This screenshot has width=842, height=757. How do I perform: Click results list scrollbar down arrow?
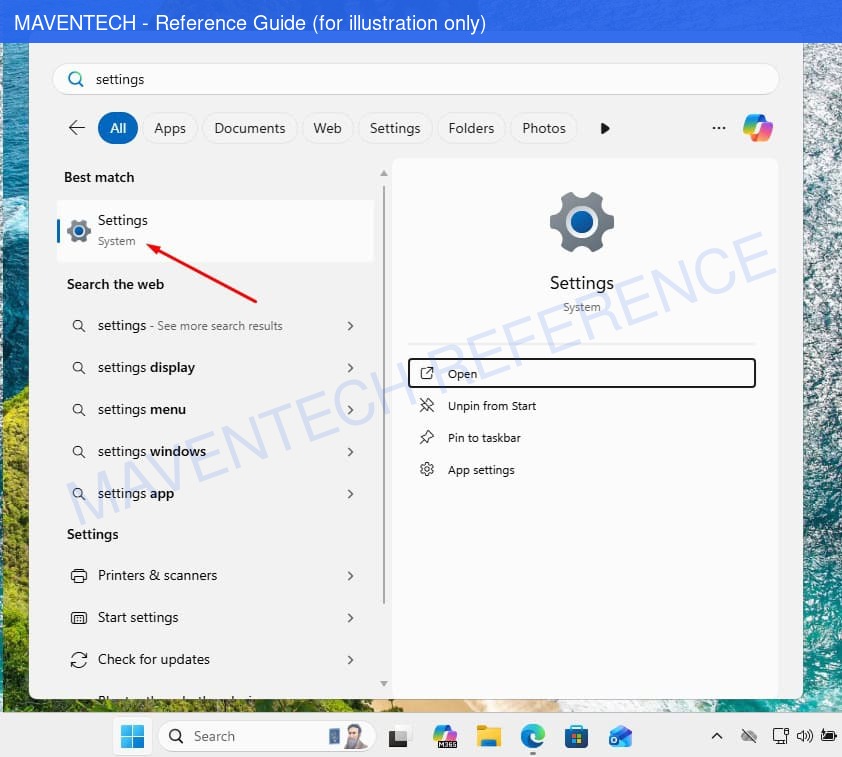384,683
